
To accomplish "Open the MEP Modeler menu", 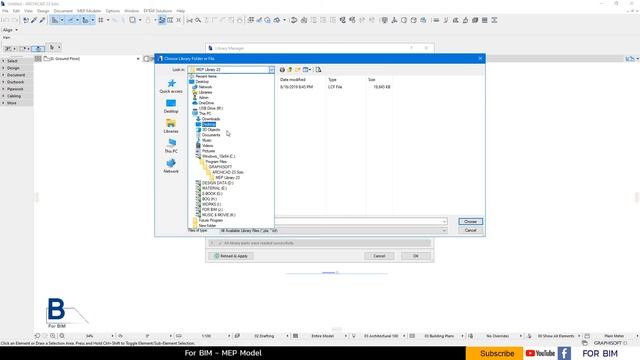I will [89, 11].
